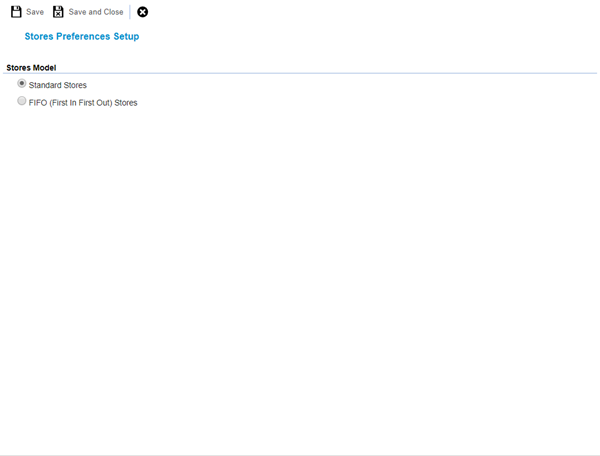
Task: Click the Save floppy disk icon
Action: [x=16, y=12]
